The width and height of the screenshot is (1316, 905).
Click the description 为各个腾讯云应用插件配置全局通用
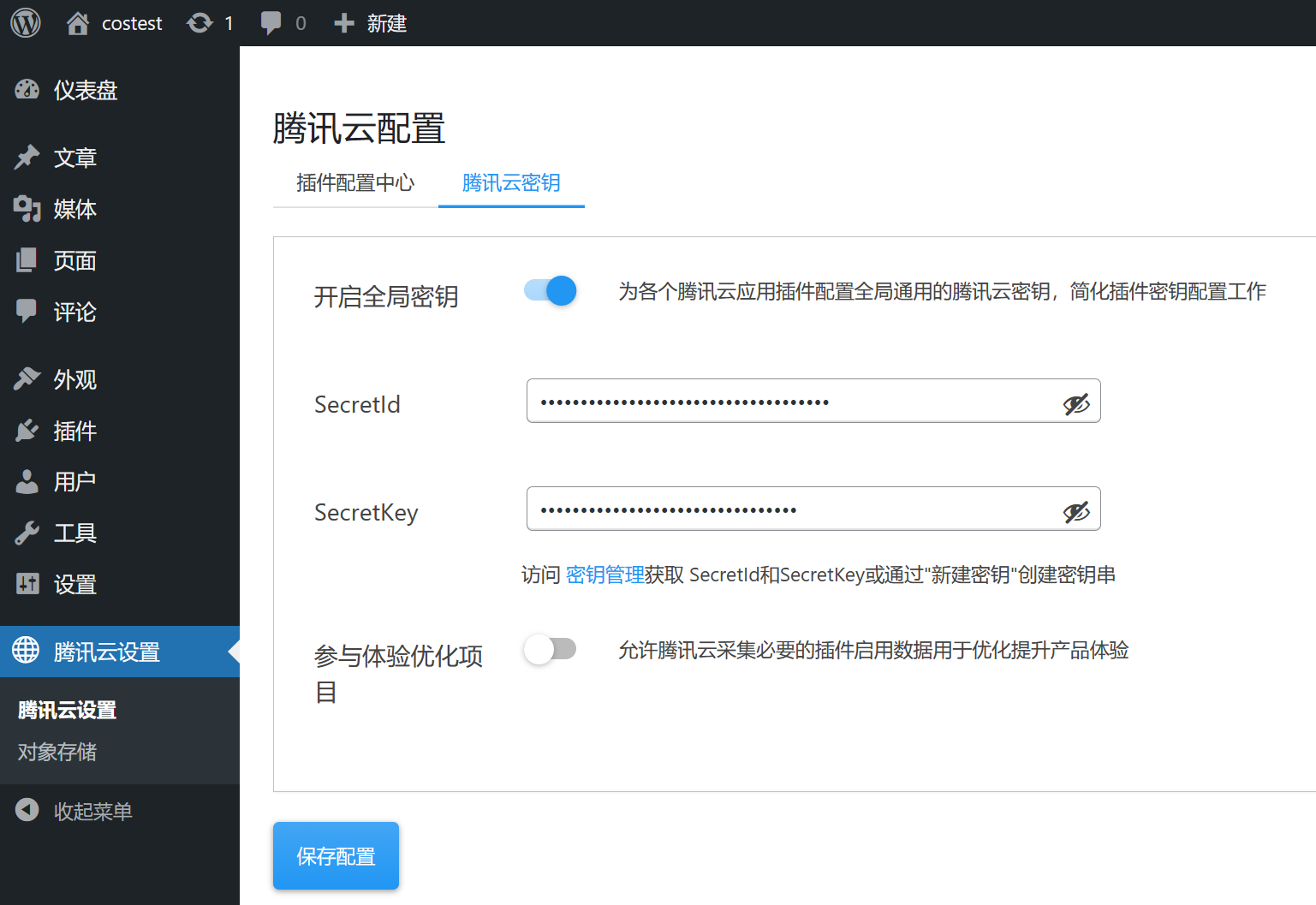pos(942,291)
